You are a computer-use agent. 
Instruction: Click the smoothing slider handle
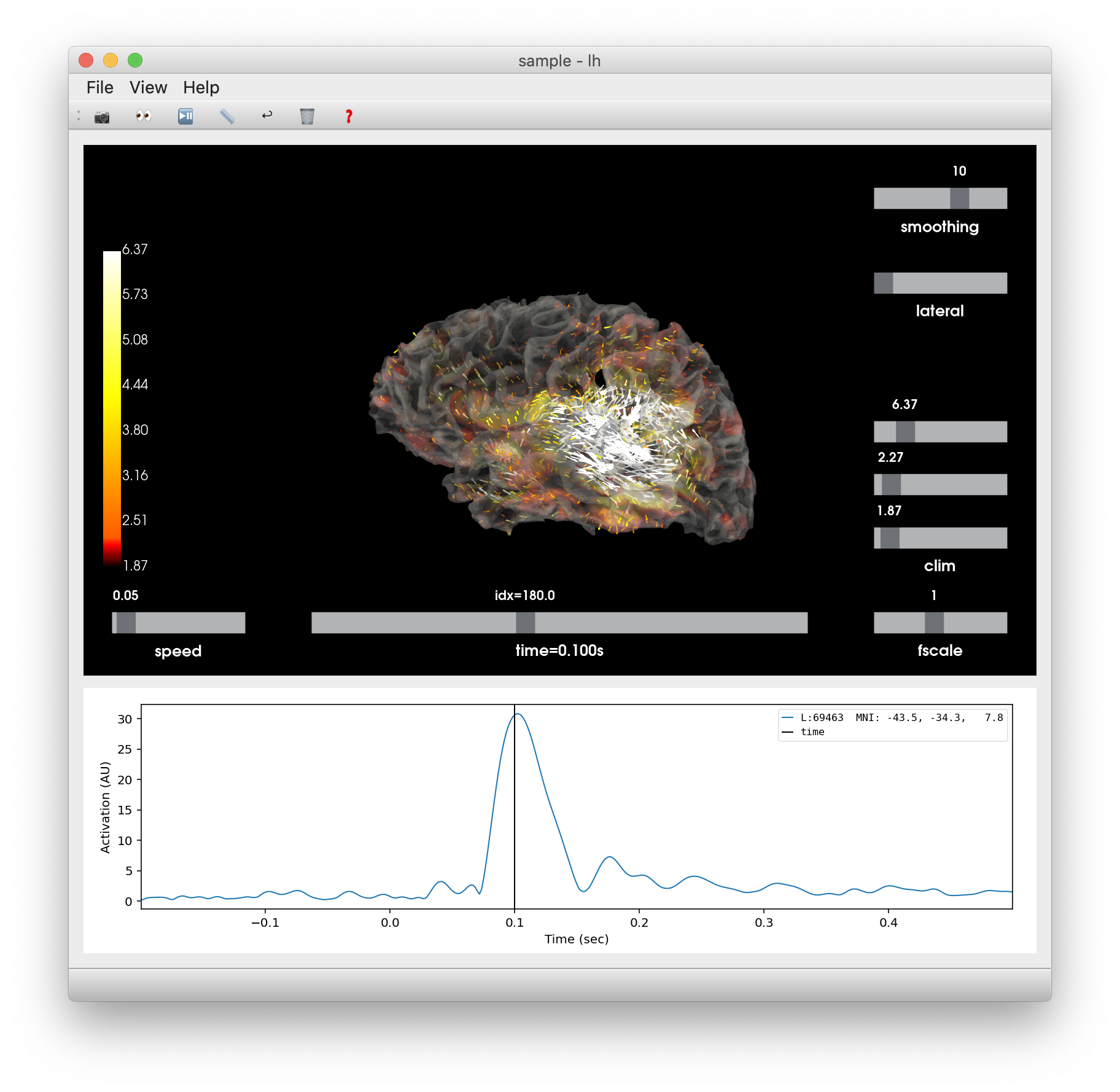[x=959, y=198]
